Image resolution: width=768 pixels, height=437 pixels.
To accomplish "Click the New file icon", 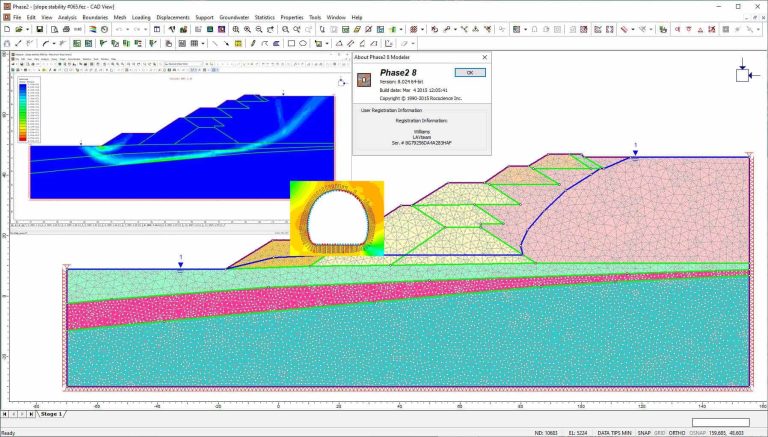I will point(7,29).
